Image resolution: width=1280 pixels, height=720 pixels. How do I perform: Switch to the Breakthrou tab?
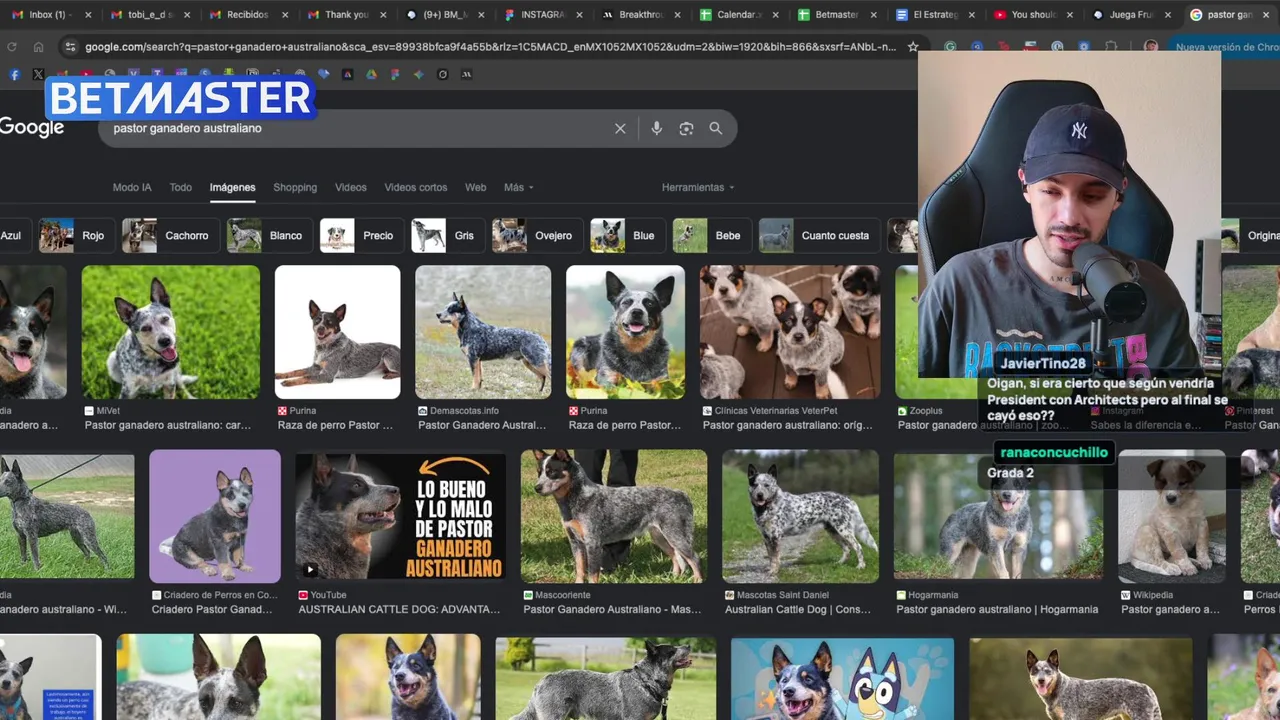pyautogui.click(x=640, y=15)
